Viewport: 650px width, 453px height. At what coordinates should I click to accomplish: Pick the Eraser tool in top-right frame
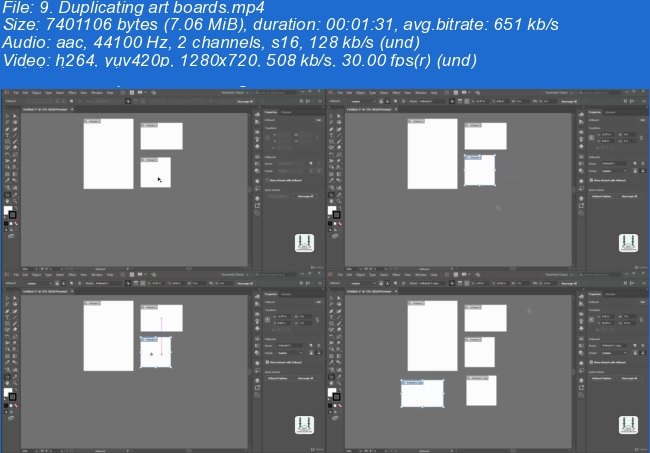(339, 148)
